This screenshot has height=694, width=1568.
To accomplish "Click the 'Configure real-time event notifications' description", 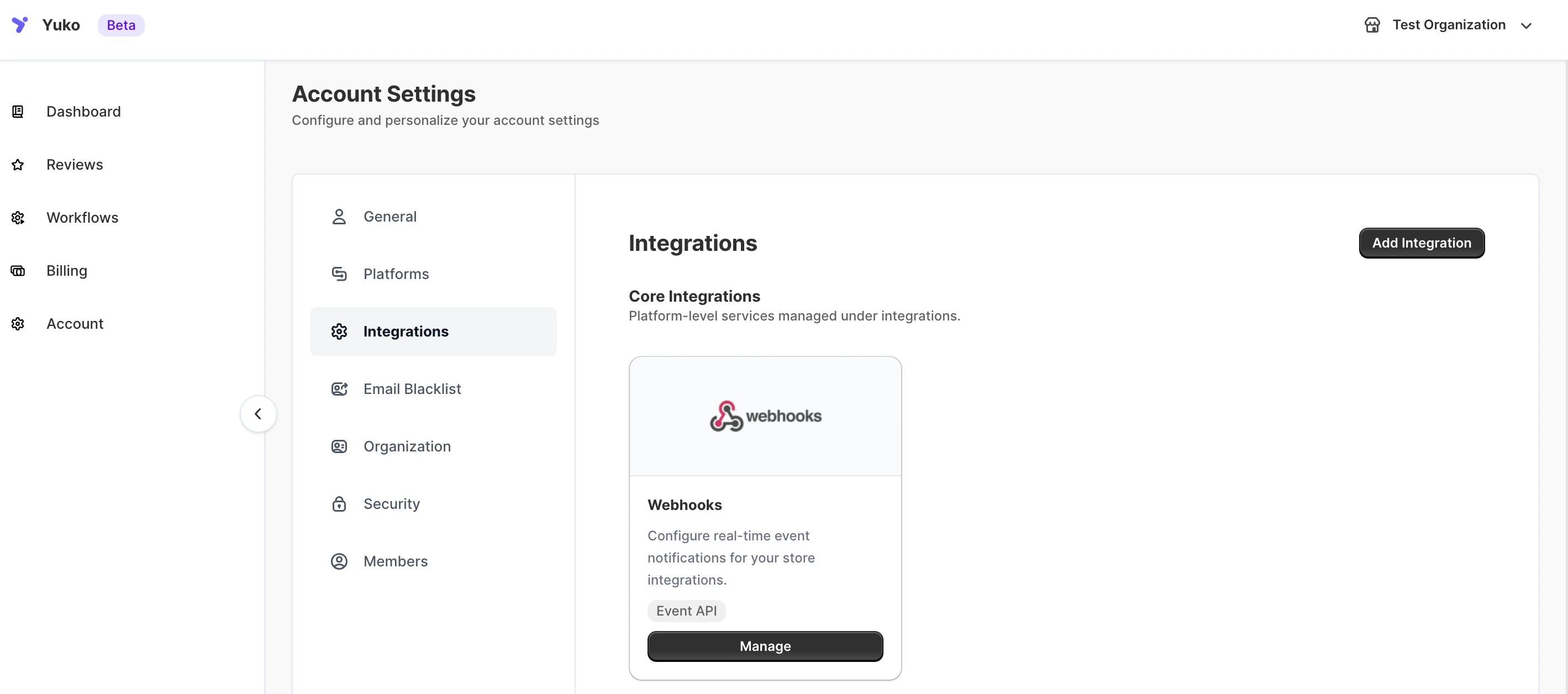I will pyautogui.click(x=731, y=558).
